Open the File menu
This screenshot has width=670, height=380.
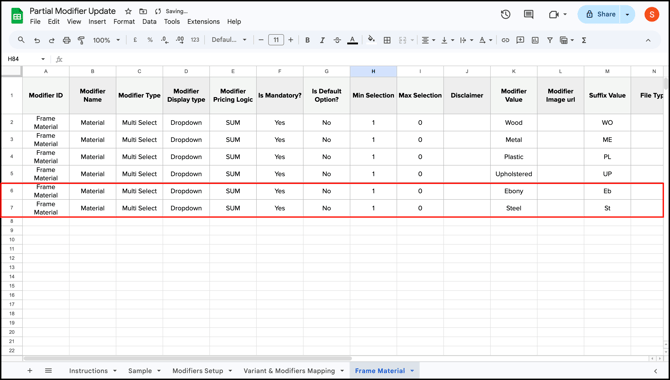[35, 21]
